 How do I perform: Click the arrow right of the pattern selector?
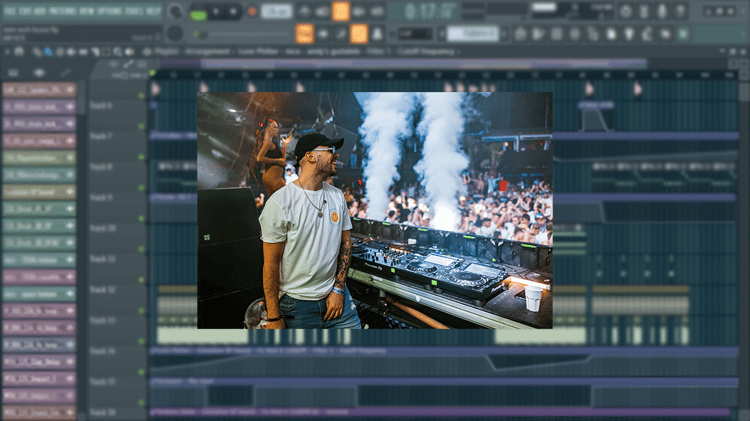(x=504, y=33)
